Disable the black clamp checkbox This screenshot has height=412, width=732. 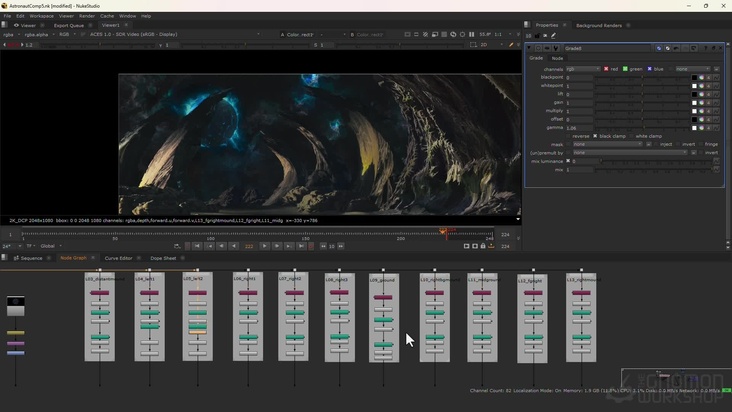595,136
